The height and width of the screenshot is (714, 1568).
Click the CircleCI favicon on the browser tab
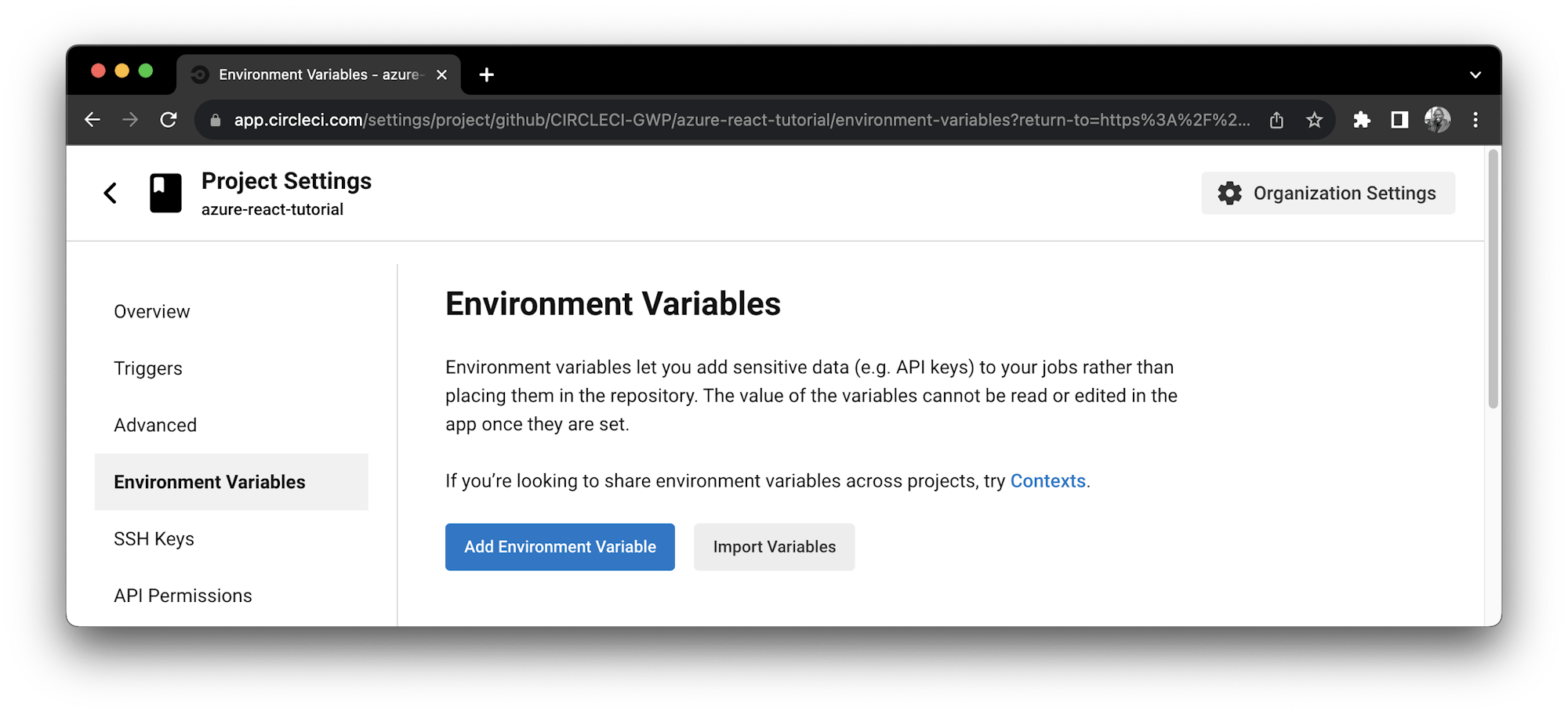(x=198, y=74)
